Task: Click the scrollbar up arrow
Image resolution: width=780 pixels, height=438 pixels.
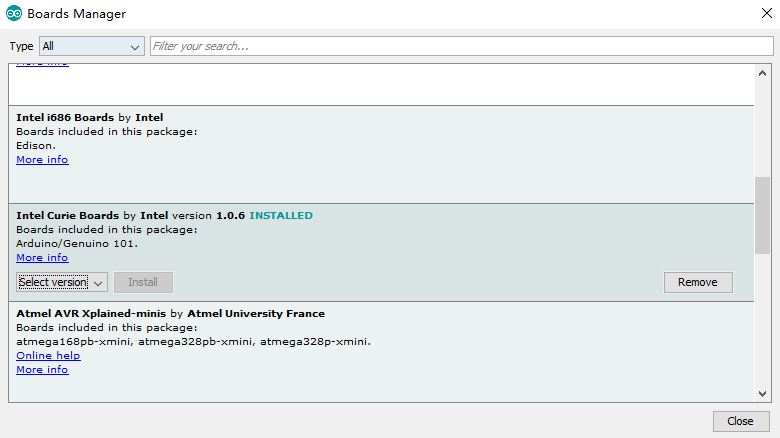Action: [762, 73]
